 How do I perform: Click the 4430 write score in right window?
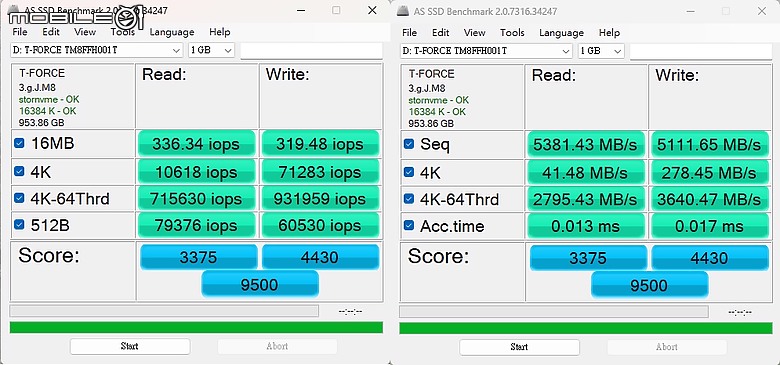pos(710,258)
